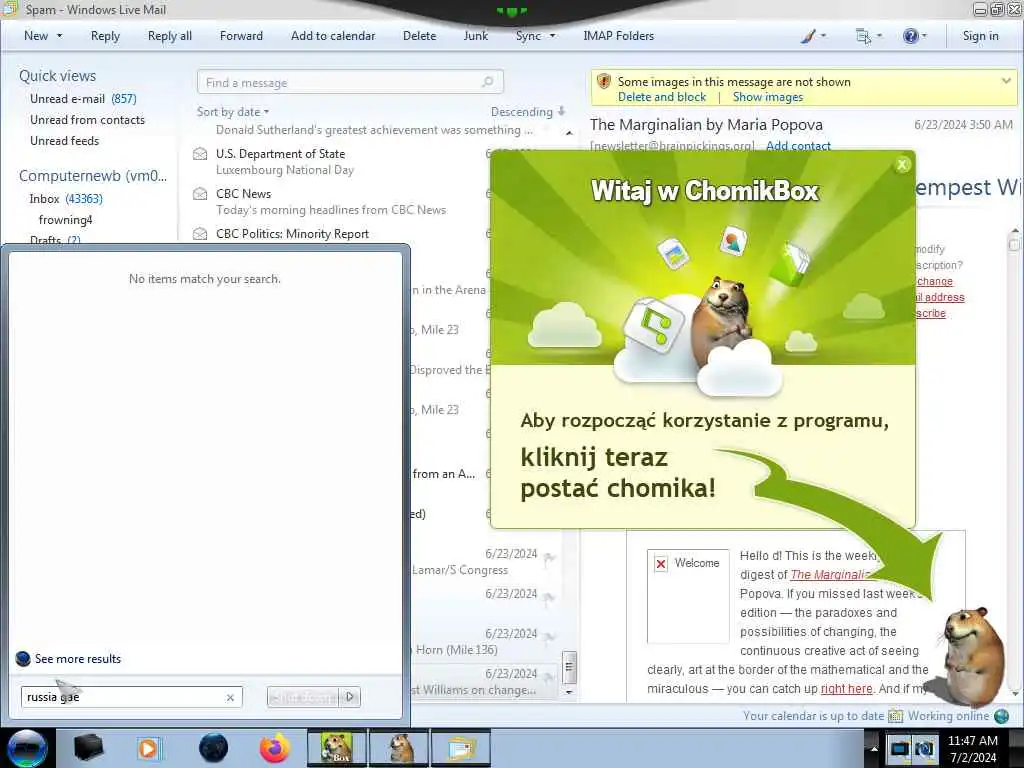This screenshot has width=1024, height=768.
Task: Click Reply in the toolbar
Action: click(105, 36)
